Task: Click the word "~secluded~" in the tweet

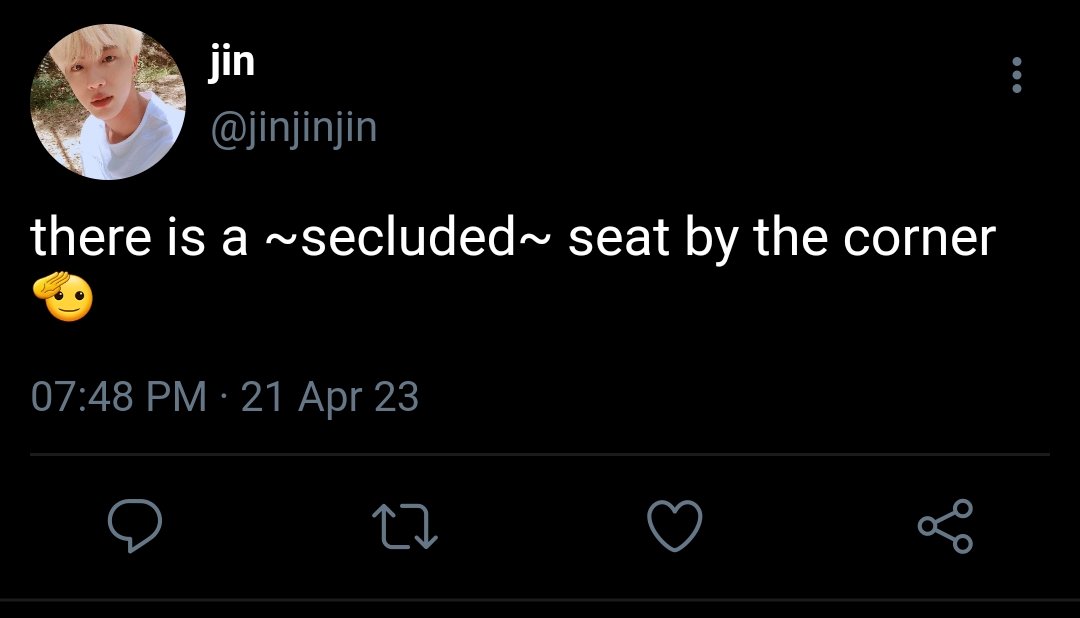Action: (408, 240)
